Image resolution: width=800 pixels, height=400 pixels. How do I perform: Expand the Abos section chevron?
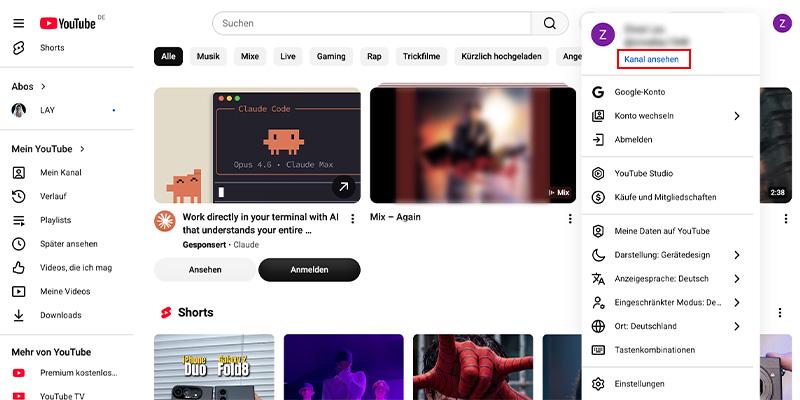pyautogui.click(x=43, y=87)
